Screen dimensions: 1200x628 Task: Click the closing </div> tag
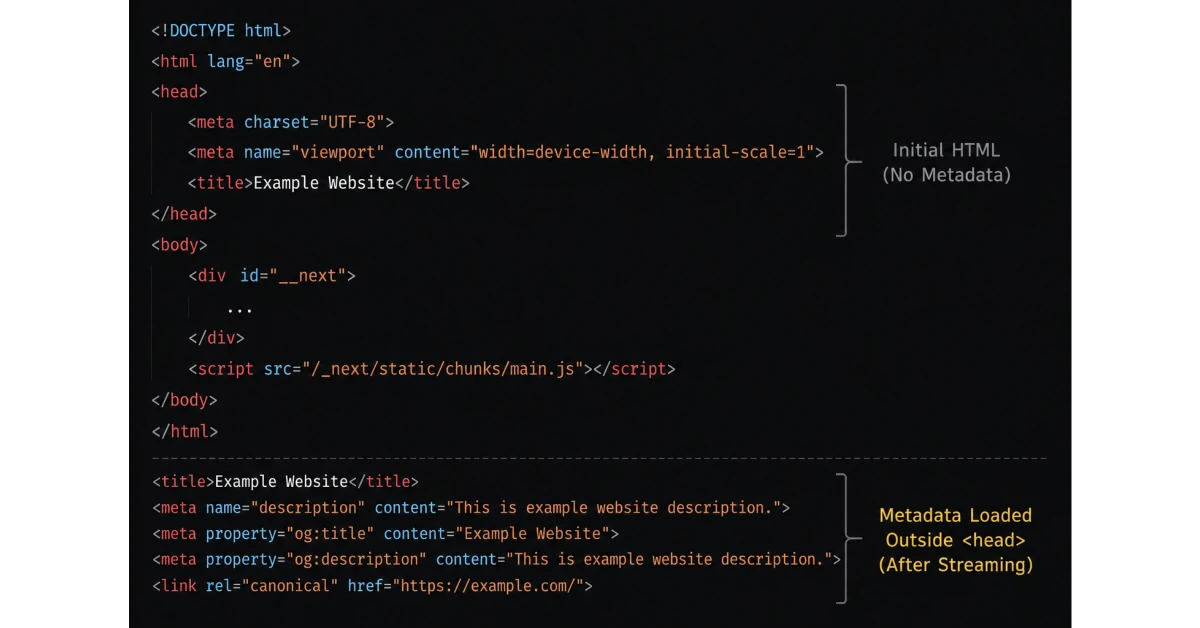tap(216, 337)
